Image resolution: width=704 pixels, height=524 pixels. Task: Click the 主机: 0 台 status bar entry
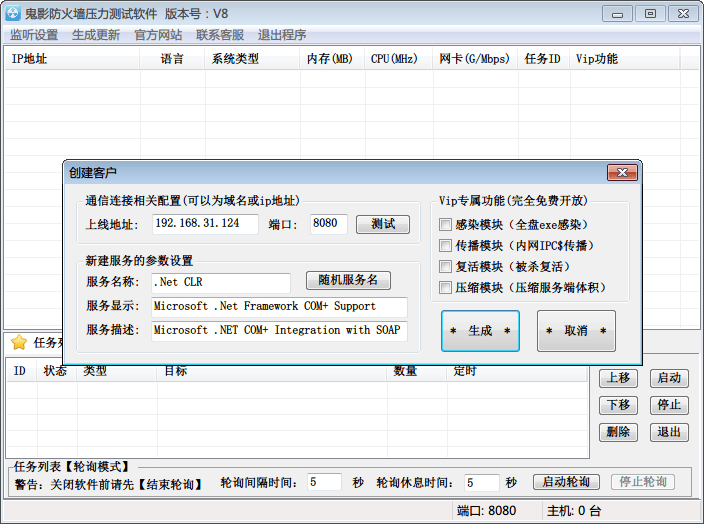pos(574,511)
